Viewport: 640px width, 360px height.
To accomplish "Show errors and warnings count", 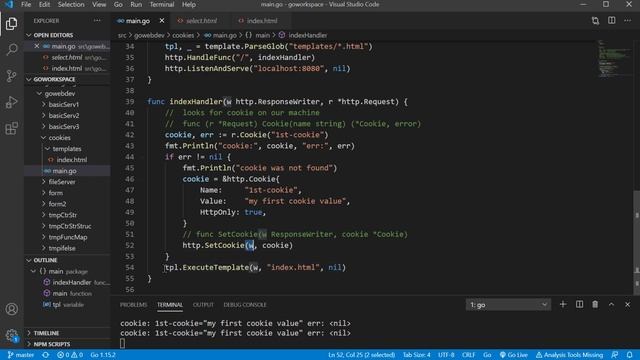I will pyautogui.click(x=70, y=355).
